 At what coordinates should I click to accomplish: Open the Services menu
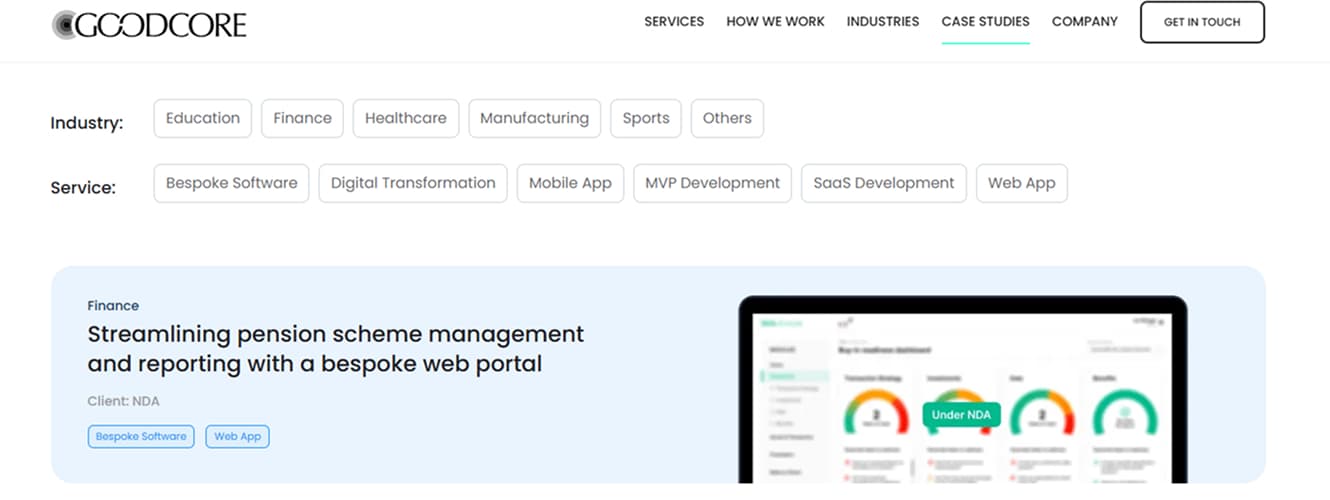673,22
